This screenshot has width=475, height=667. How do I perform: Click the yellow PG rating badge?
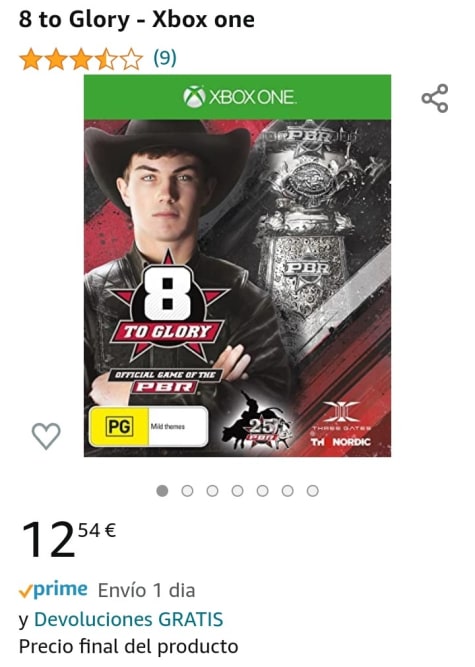click(119, 426)
